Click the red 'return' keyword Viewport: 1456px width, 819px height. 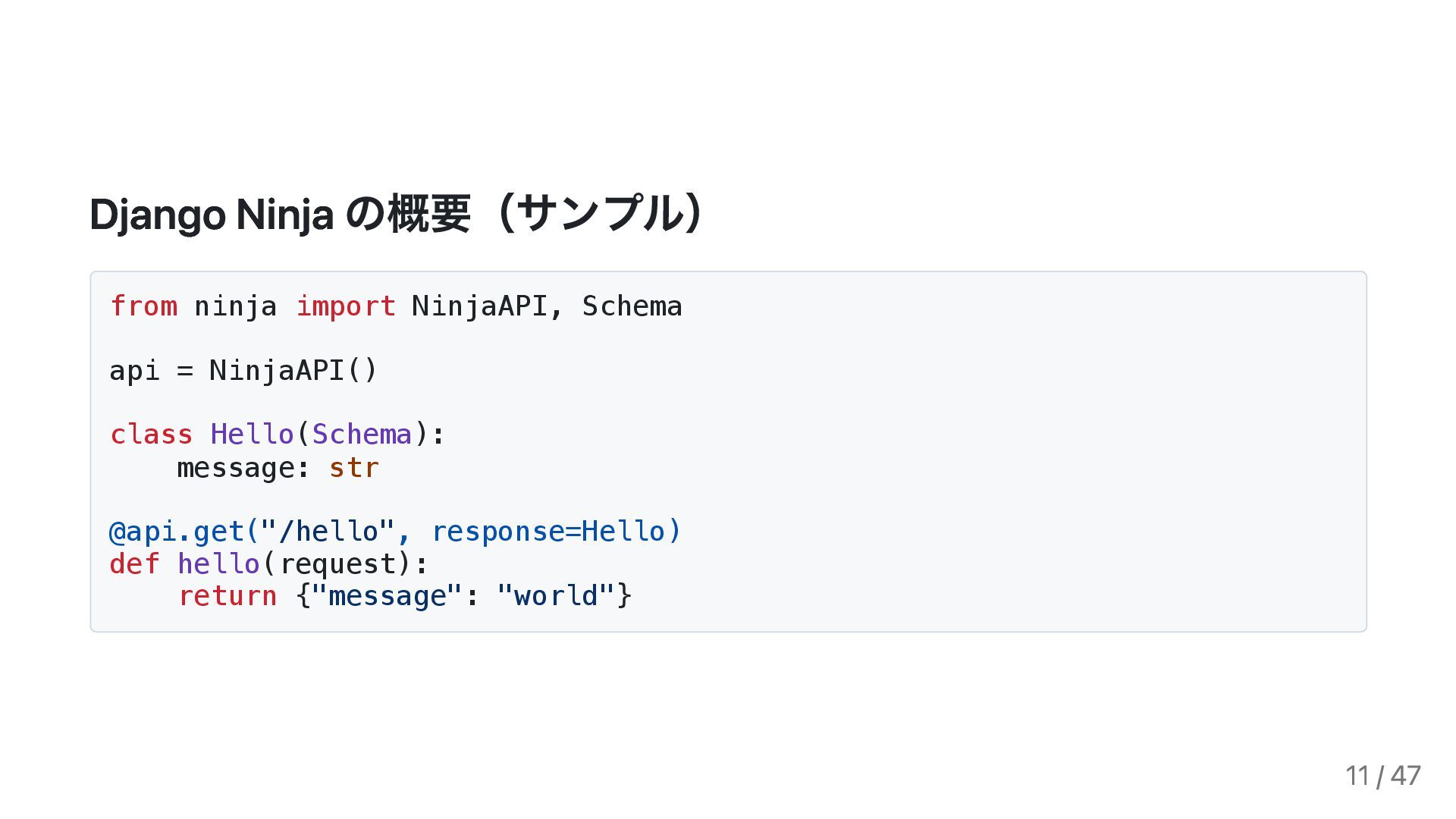pyautogui.click(x=227, y=596)
